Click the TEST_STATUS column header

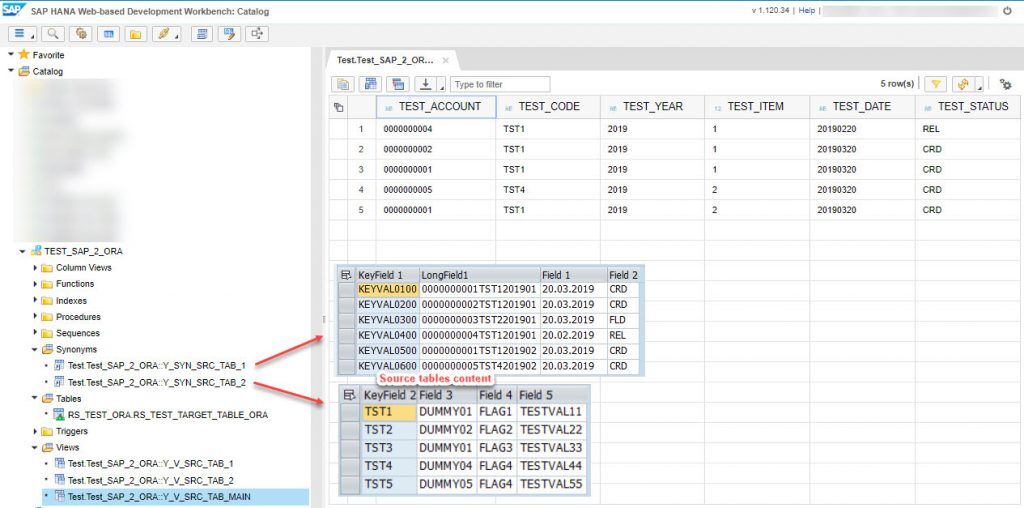(968, 106)
